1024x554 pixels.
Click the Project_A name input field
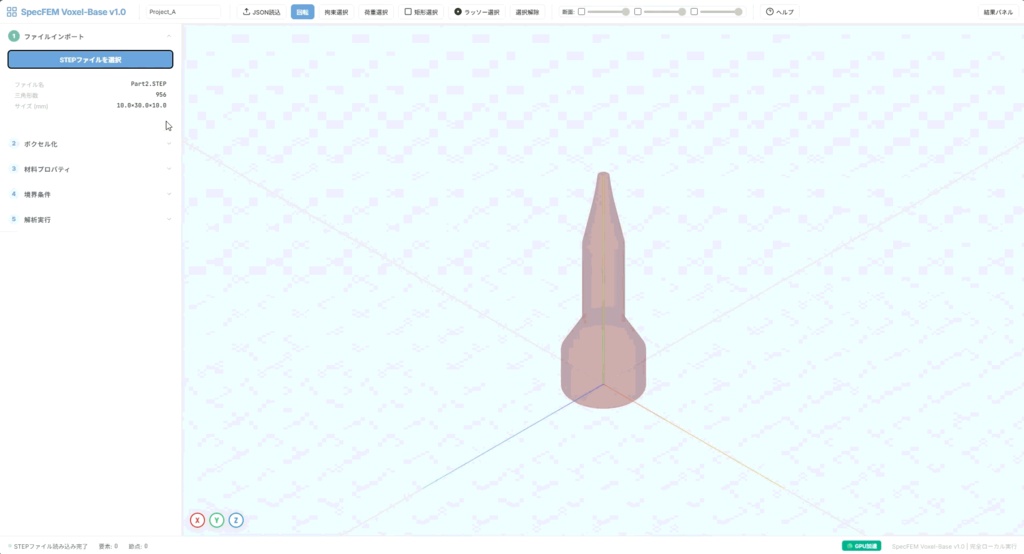(x=183, y=12)
